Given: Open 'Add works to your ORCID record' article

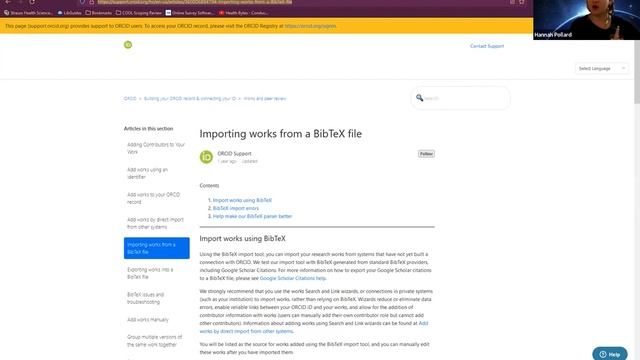Looking at the screenshot, I should (153, 198).
